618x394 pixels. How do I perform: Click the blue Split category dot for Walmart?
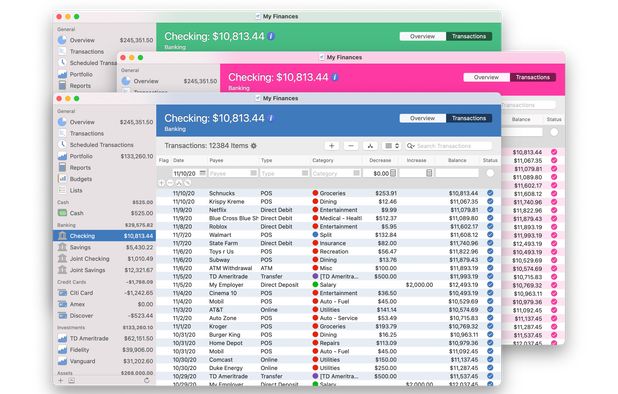coord(315,234)
